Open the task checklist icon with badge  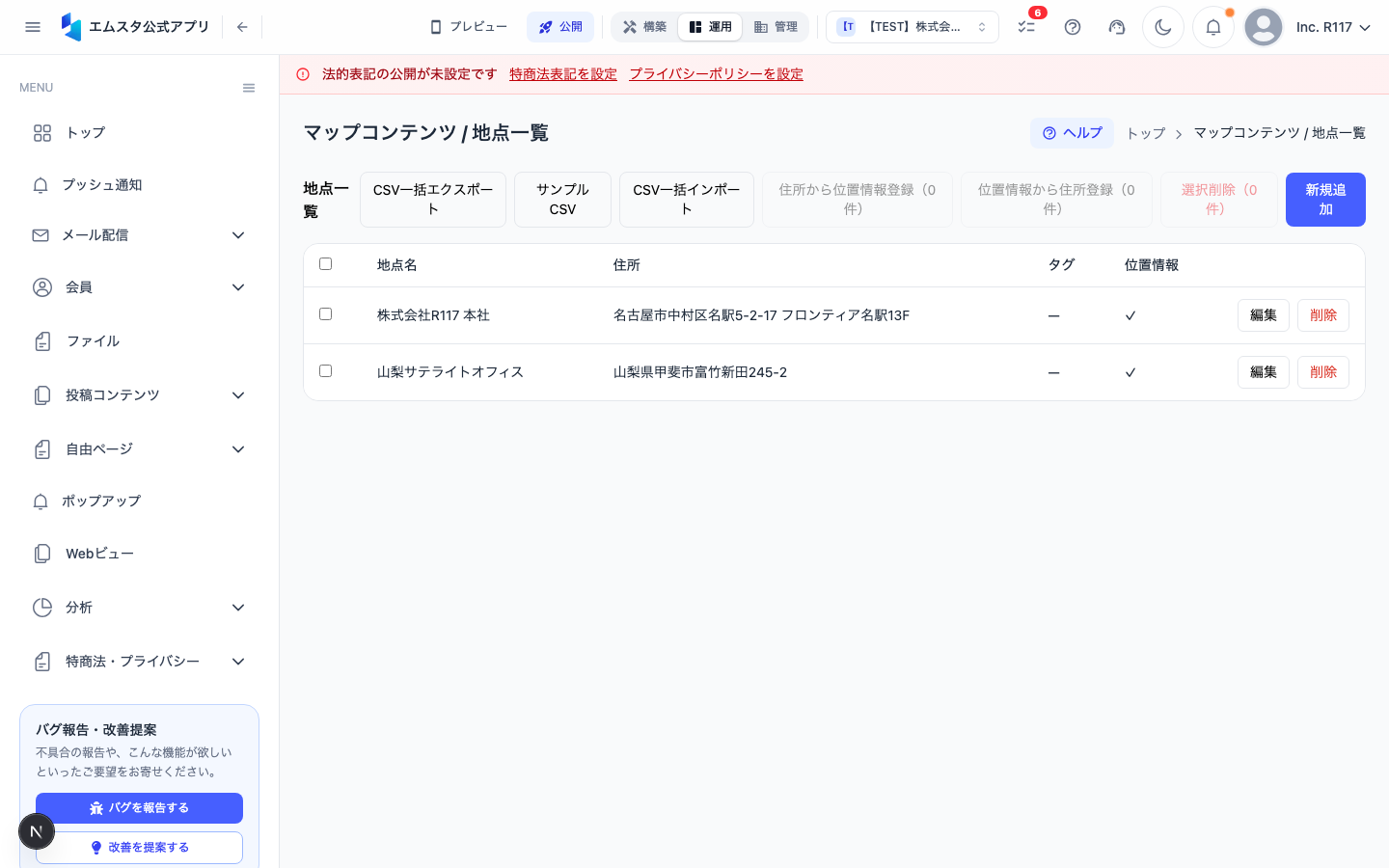1026,27
